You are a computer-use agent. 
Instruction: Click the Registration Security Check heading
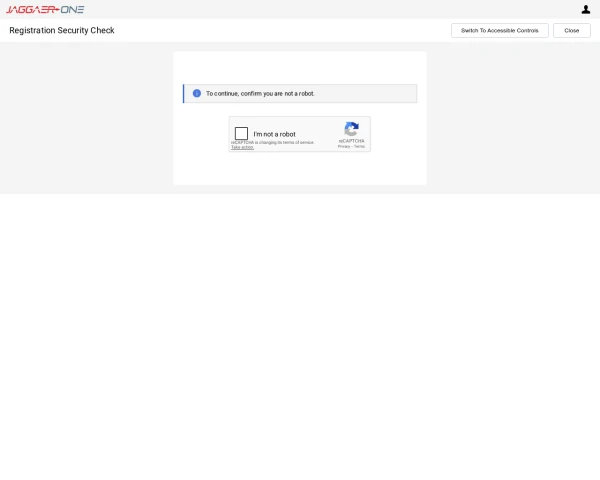coord(62,30)
